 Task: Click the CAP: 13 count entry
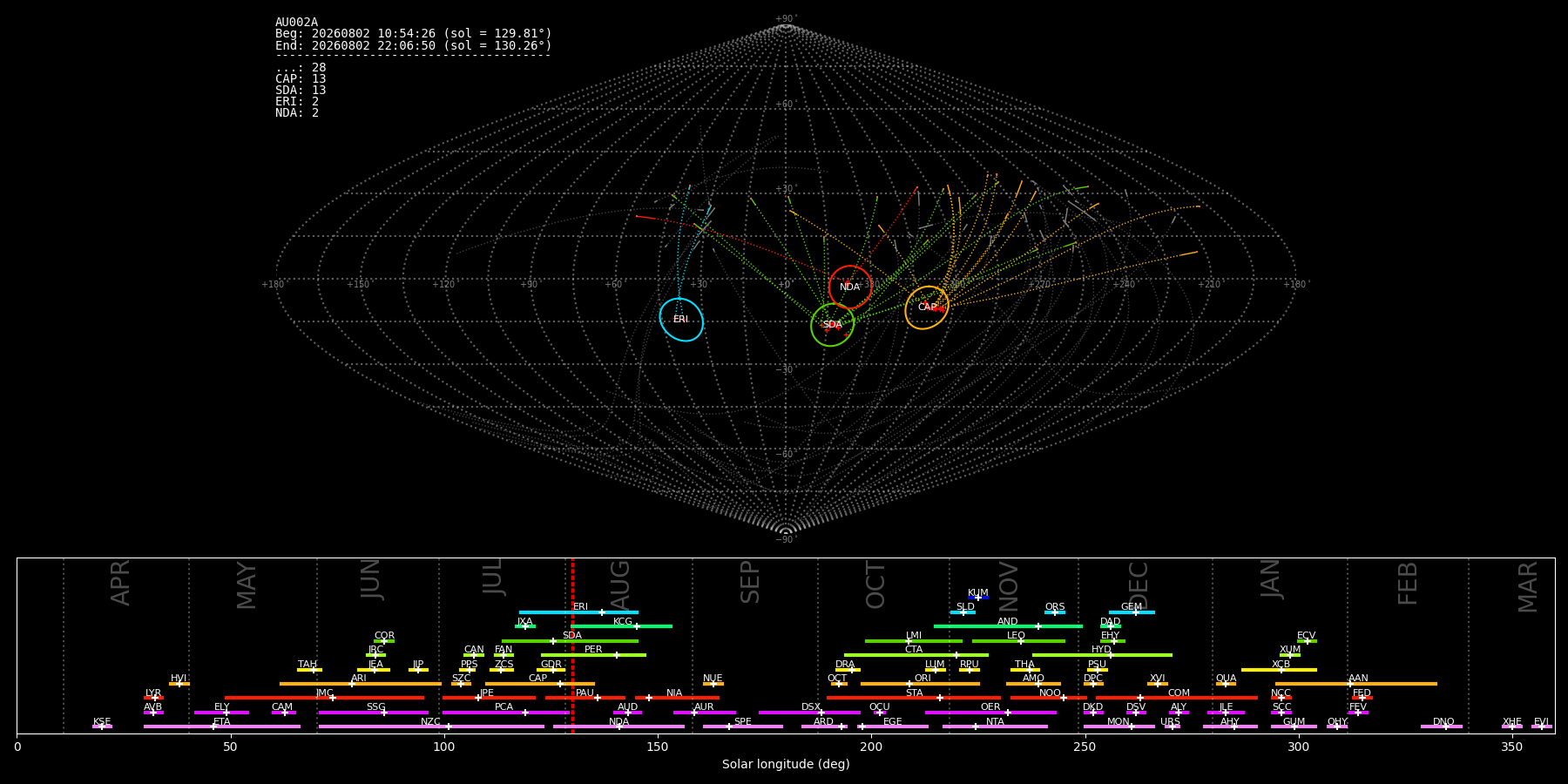(301, 79)
